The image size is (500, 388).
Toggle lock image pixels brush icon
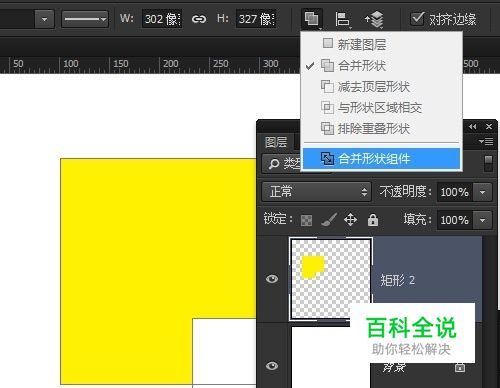click(329, 220)
